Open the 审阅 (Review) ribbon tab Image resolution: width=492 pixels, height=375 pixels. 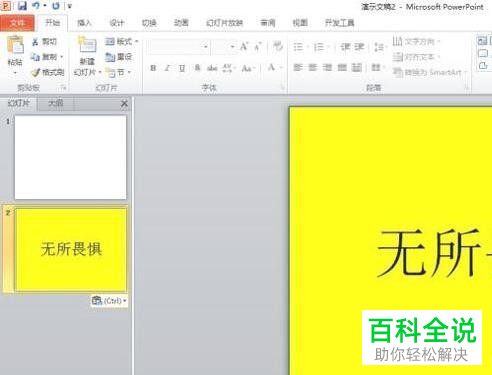click(x=268, y=23)
